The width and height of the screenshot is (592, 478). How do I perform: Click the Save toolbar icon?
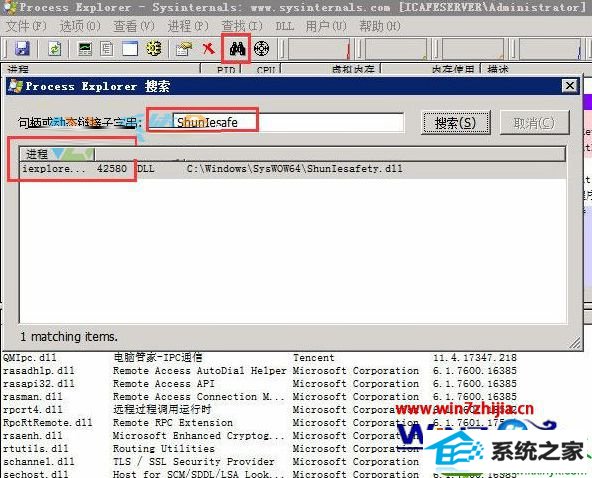22,48
